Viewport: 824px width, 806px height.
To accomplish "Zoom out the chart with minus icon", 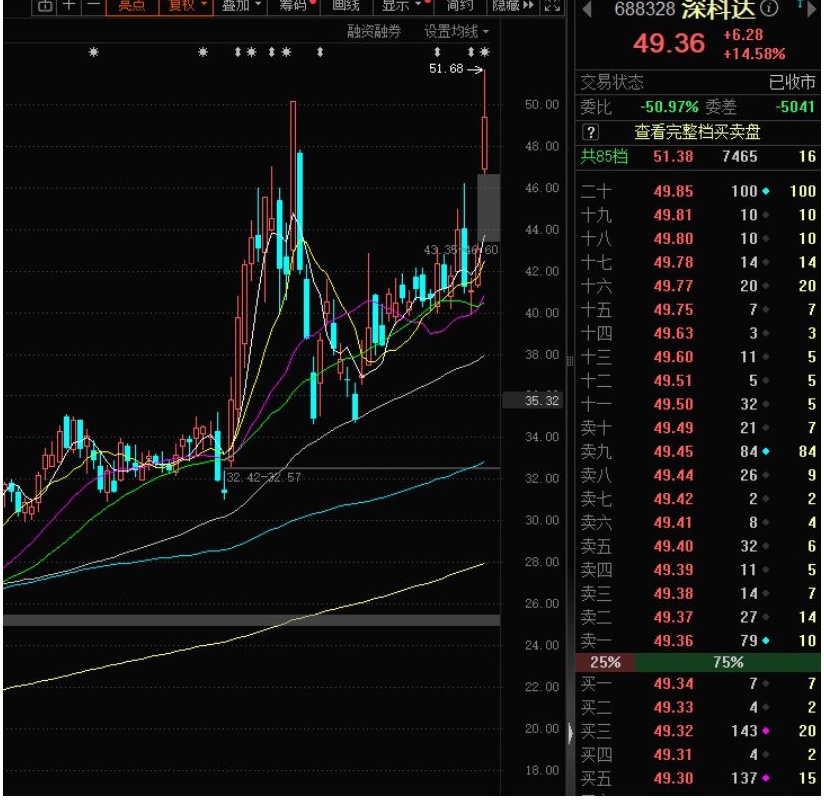I will pyautogui.click(x=93, y=6).
